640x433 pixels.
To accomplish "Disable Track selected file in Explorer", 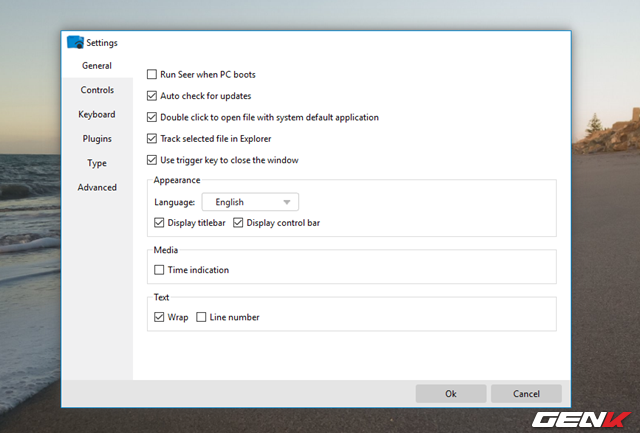I will point(152,139).
